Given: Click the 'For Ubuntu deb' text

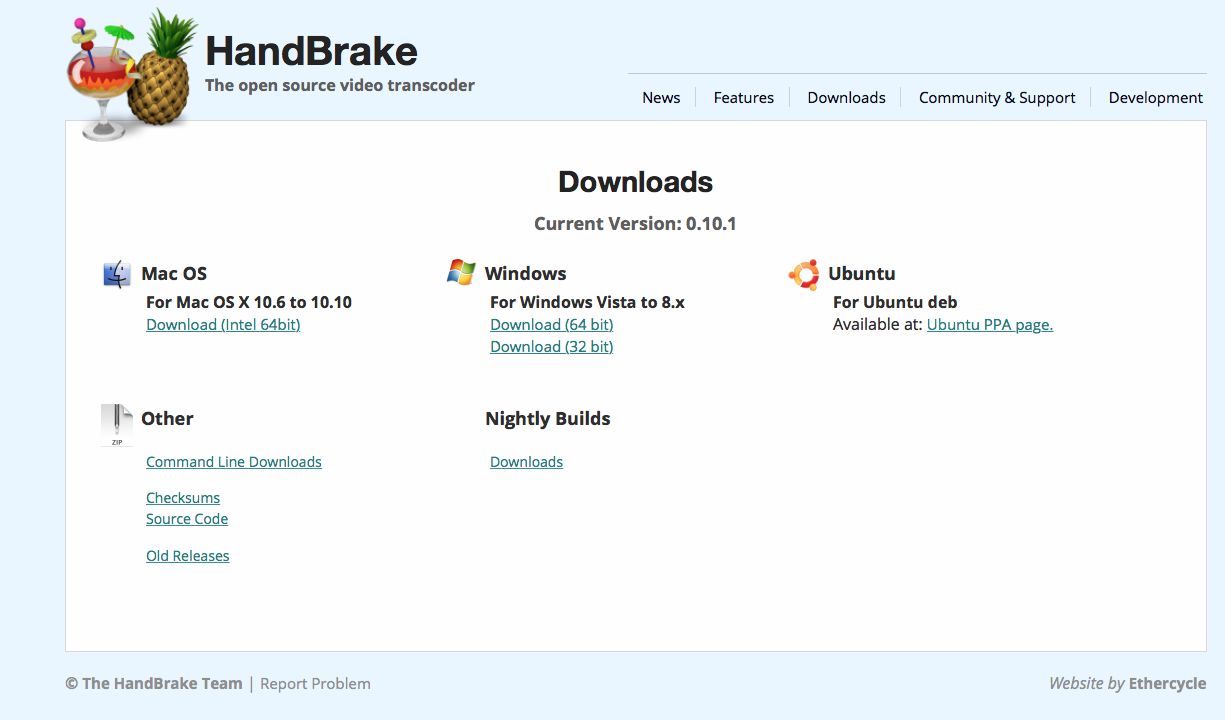Looking at the screenshot, I should click(x=895, y=302).
